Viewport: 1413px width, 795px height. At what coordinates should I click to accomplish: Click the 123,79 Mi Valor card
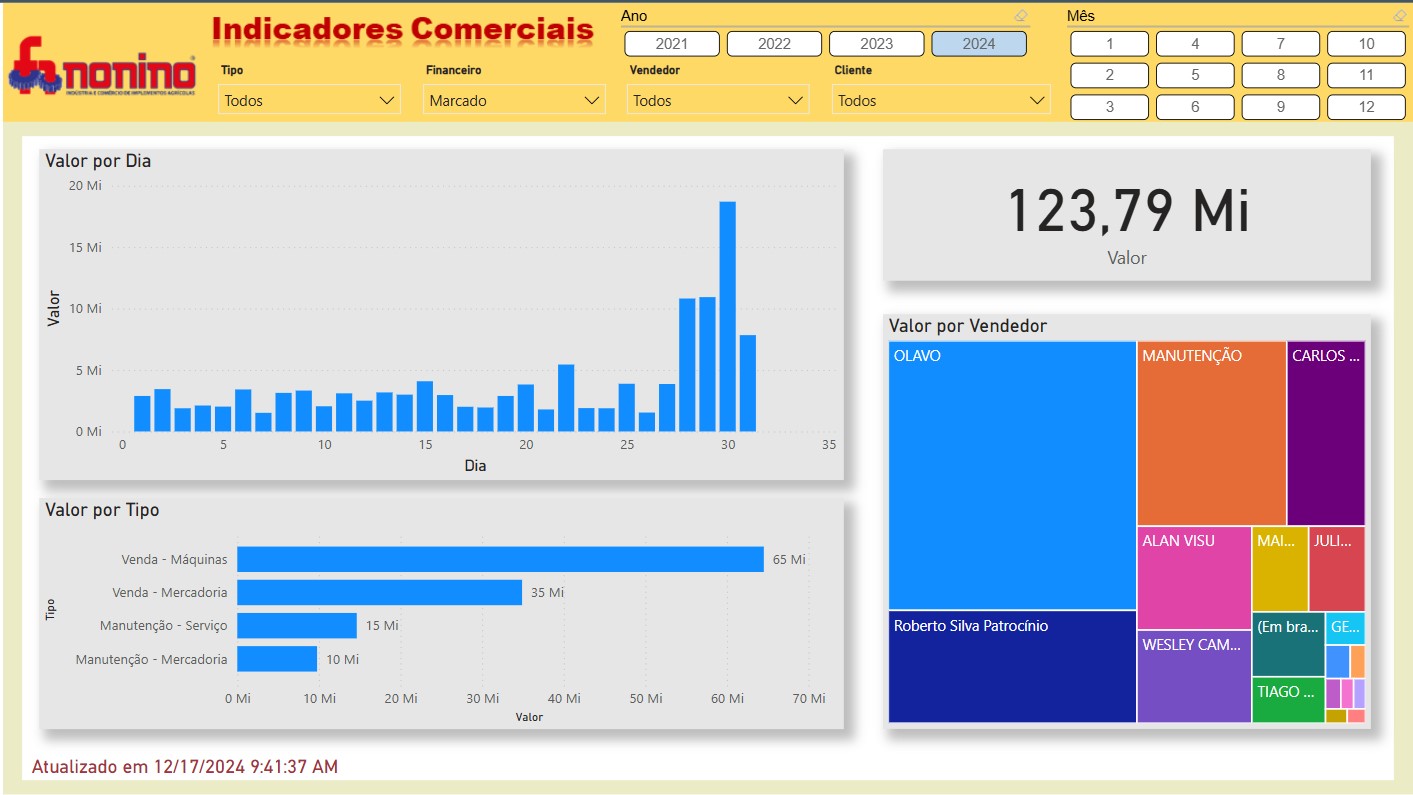tap(1127, 216)
